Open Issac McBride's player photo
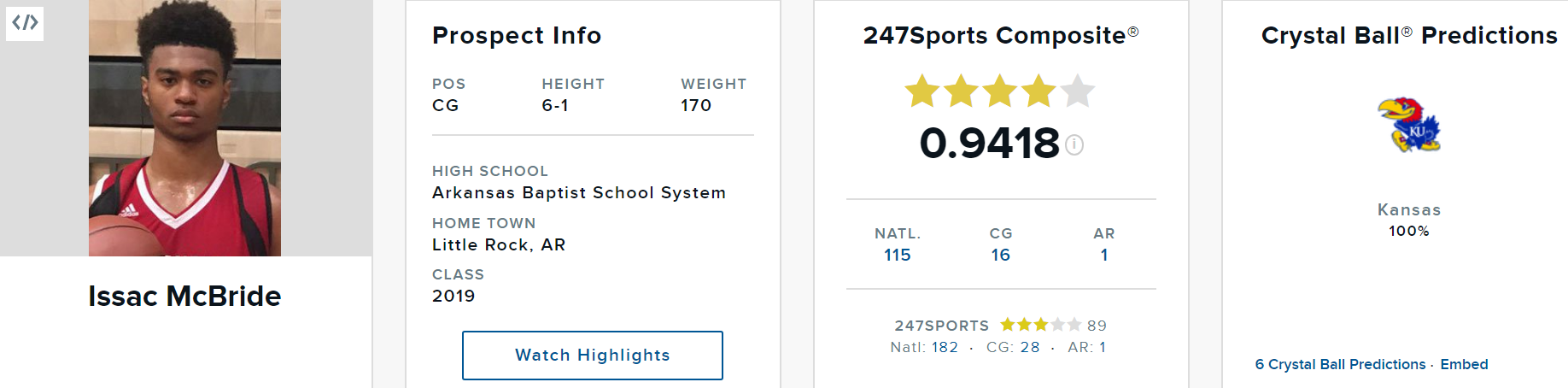 click(x=184, y=128)
